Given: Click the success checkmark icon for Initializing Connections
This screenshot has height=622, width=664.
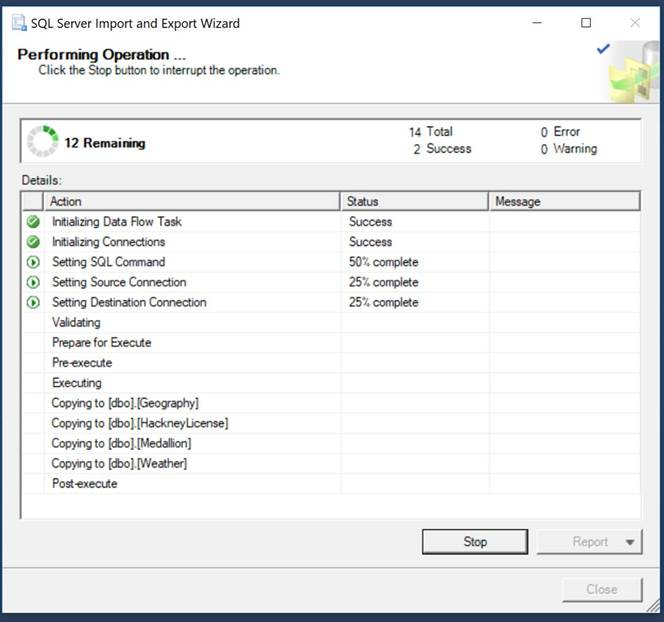Looking at the screenshot, I should click(33, 242).
